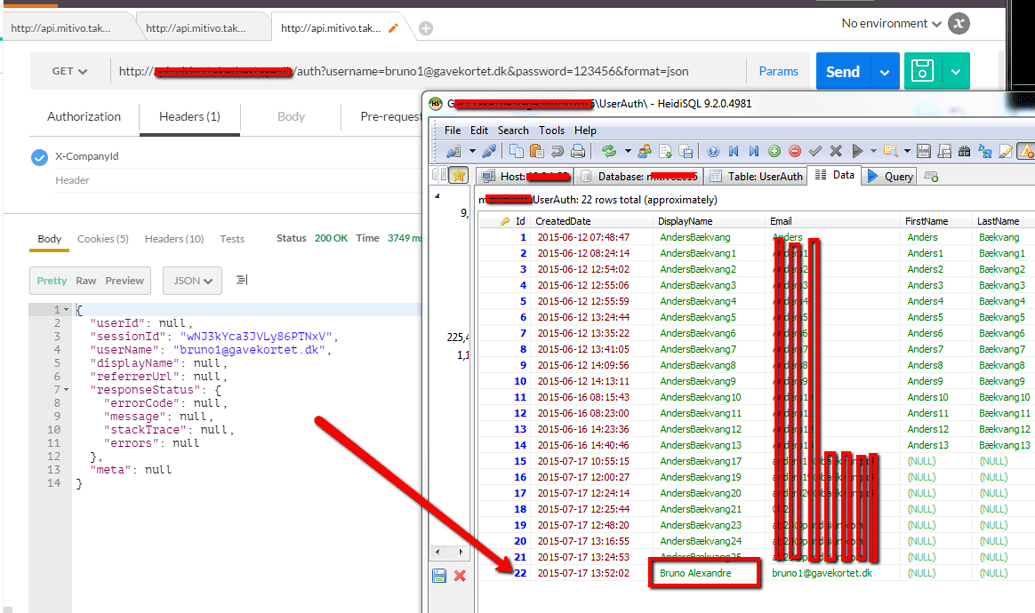Open the GET method dropdown
Viewport: 1035px width, 613px height.
click(68, 70)
